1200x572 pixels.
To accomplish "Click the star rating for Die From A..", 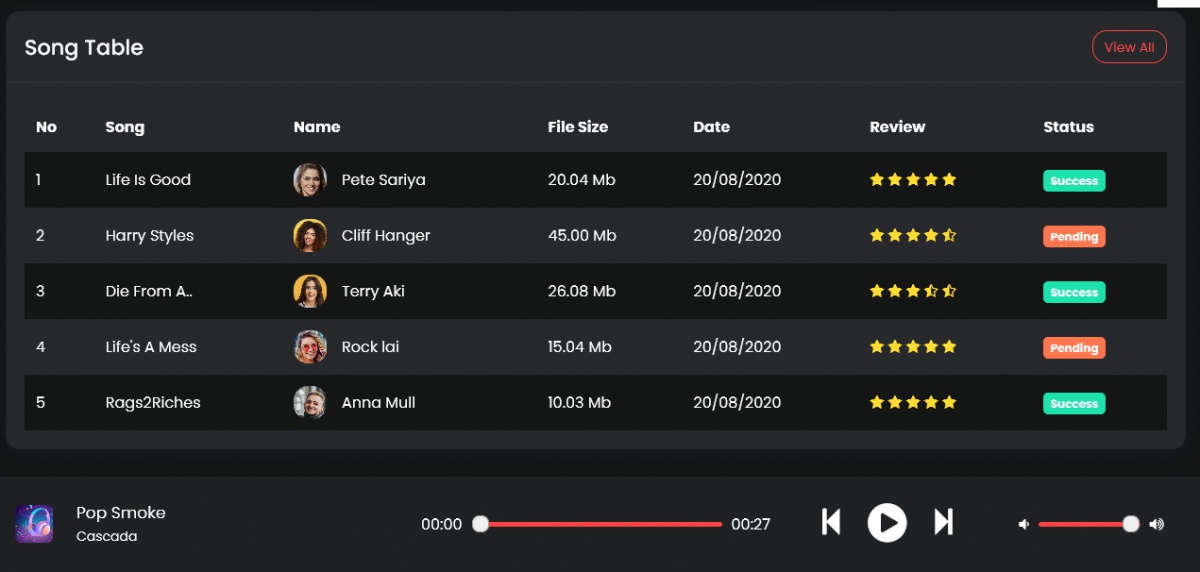I will (913, 292).
